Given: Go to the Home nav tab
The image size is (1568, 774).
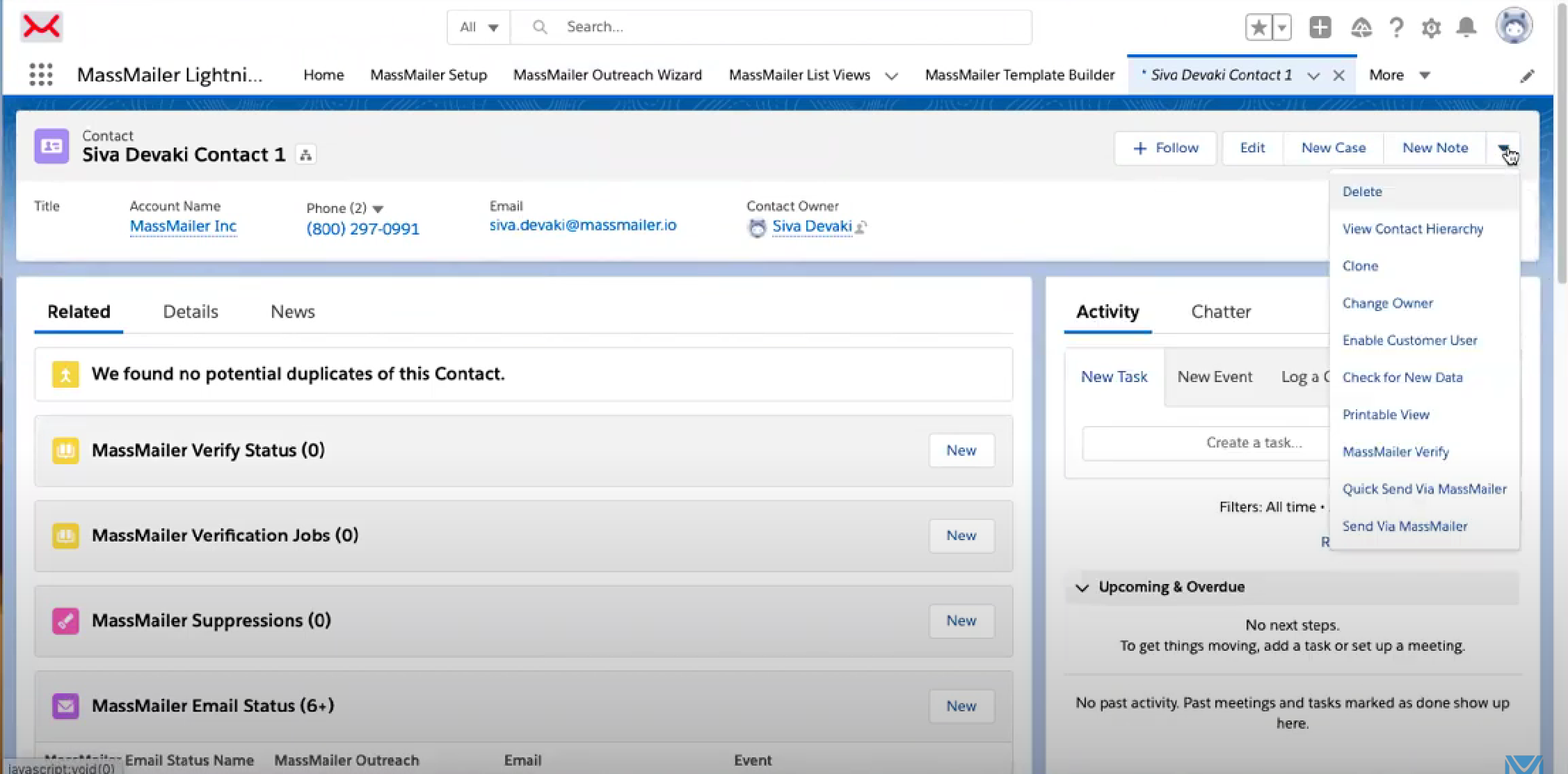Looking at the screenshot, I should pyautogui.click(x=323, y=75).
